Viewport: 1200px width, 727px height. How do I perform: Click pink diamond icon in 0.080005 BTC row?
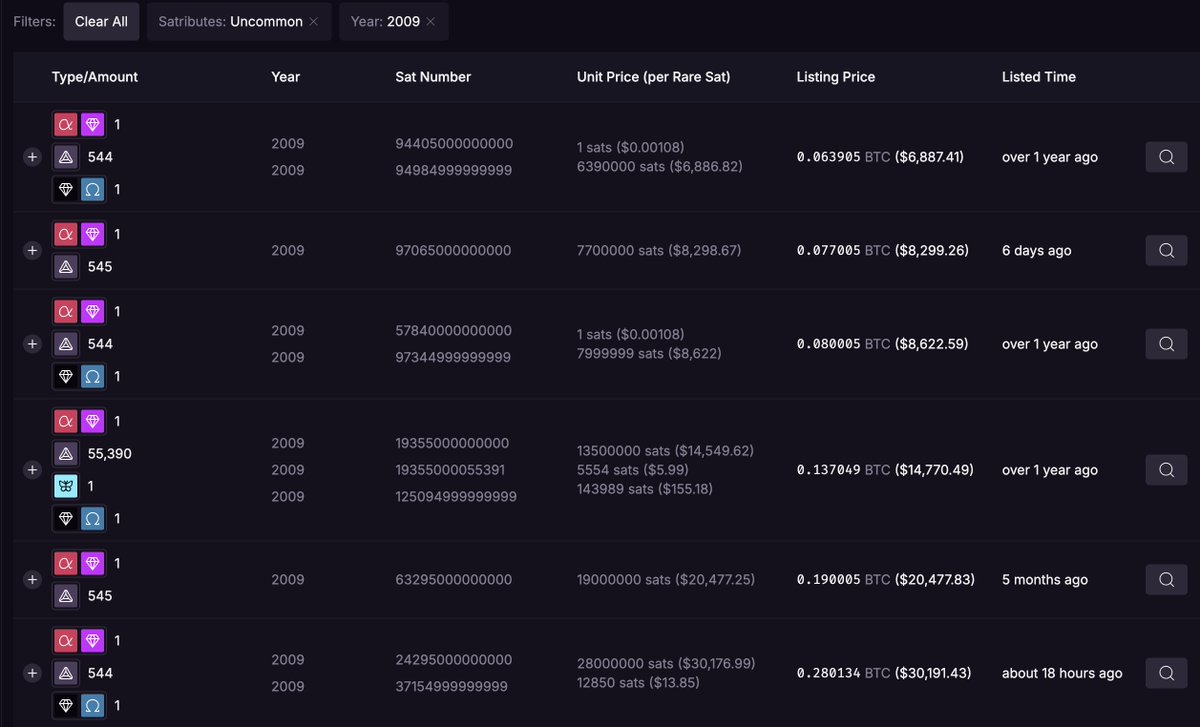pyautogui.click(x=93, y=312)
